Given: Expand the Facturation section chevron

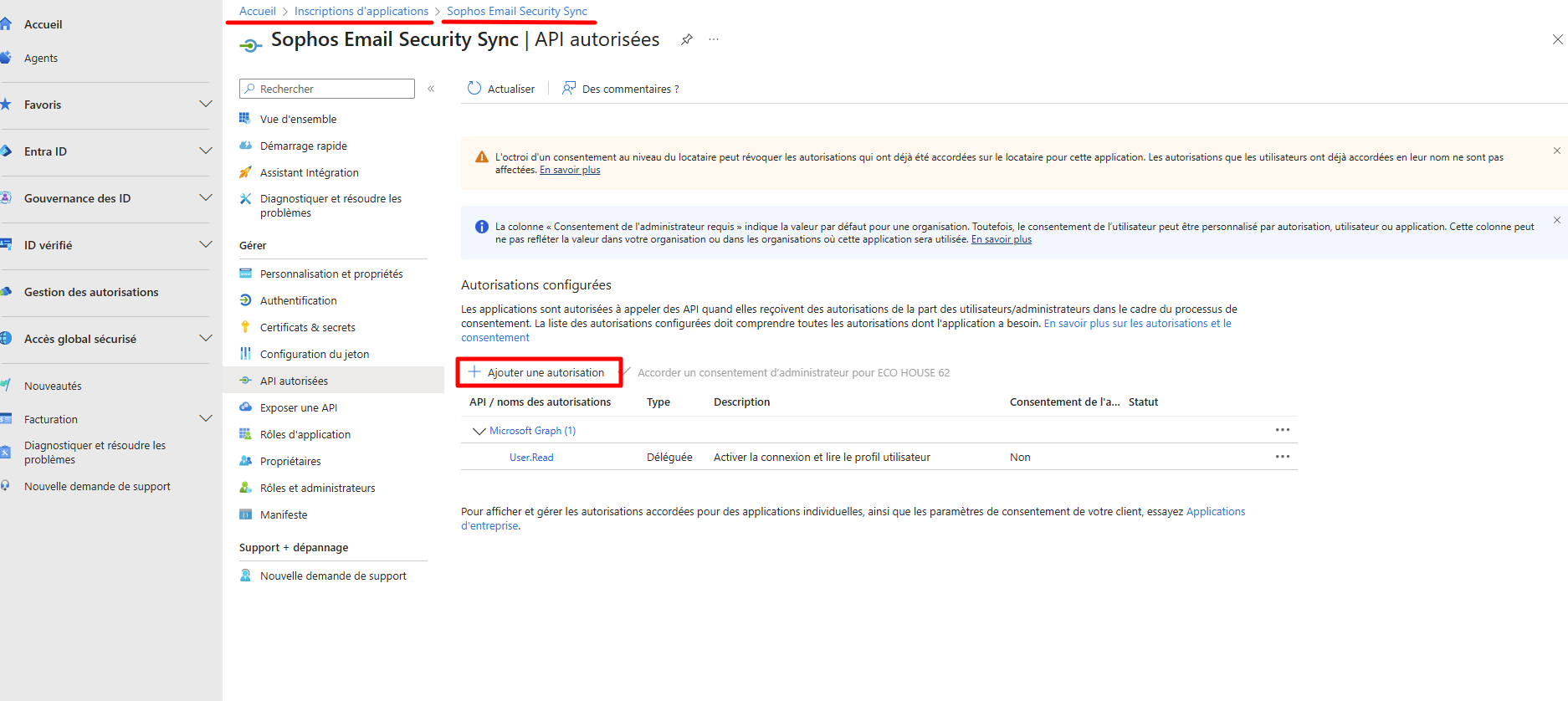Looking at the screenshot, I should (x=206, y=418).
